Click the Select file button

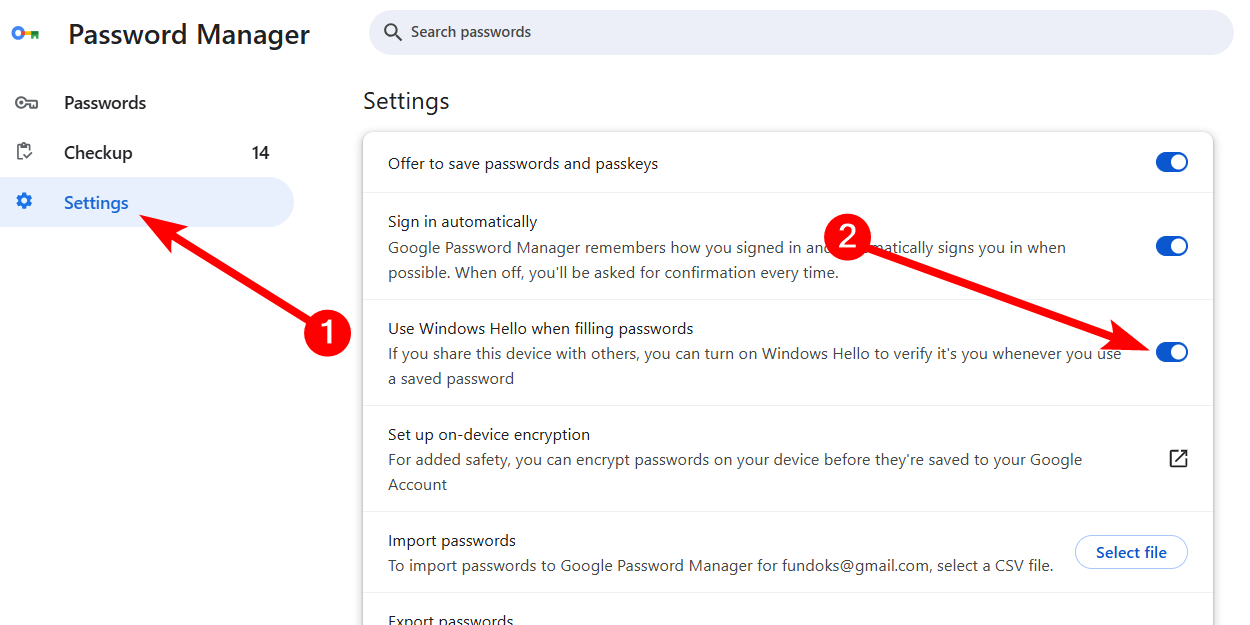(x=1131, y=552)
